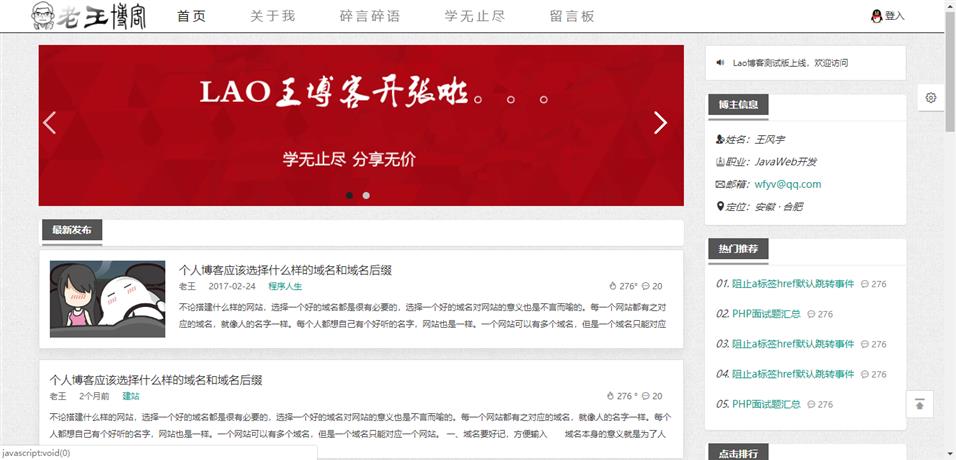Viewport: 956px width, 460px height.
Task: Open the 学无止尽 navigation item
Action: [475, 16]
